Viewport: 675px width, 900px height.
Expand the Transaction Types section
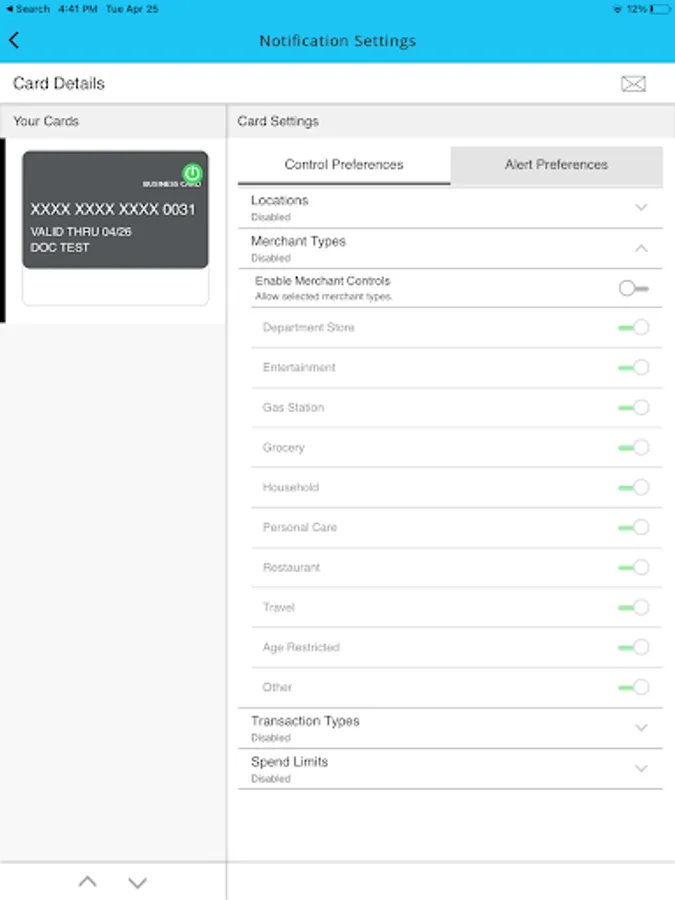coord(641,728)
